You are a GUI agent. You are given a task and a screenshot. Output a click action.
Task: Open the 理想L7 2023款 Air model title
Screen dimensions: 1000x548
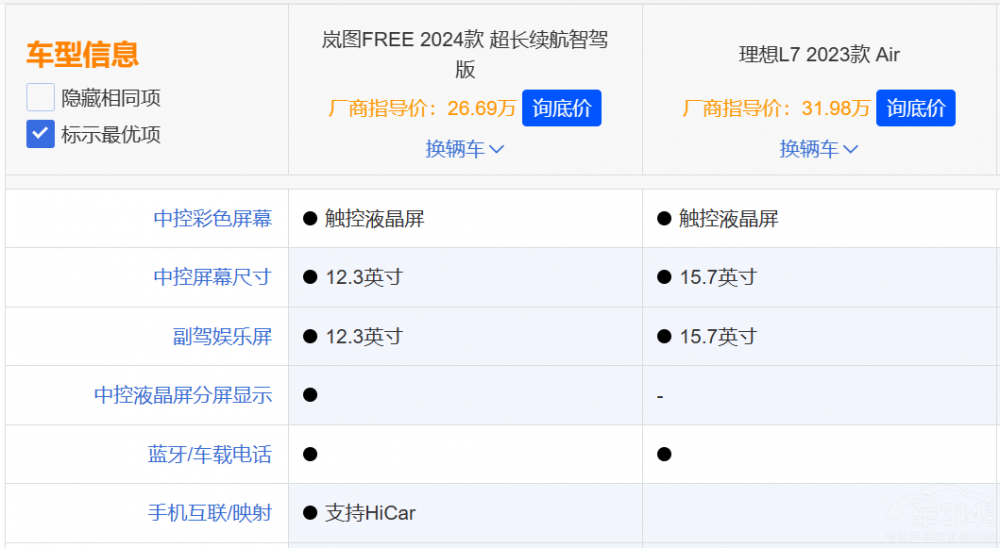tap(819, 54)
